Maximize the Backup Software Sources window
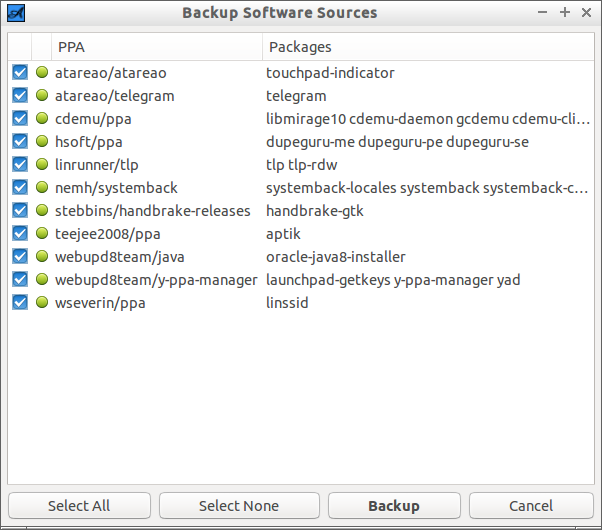Viewport: 602px width, 530px height. 564,13
